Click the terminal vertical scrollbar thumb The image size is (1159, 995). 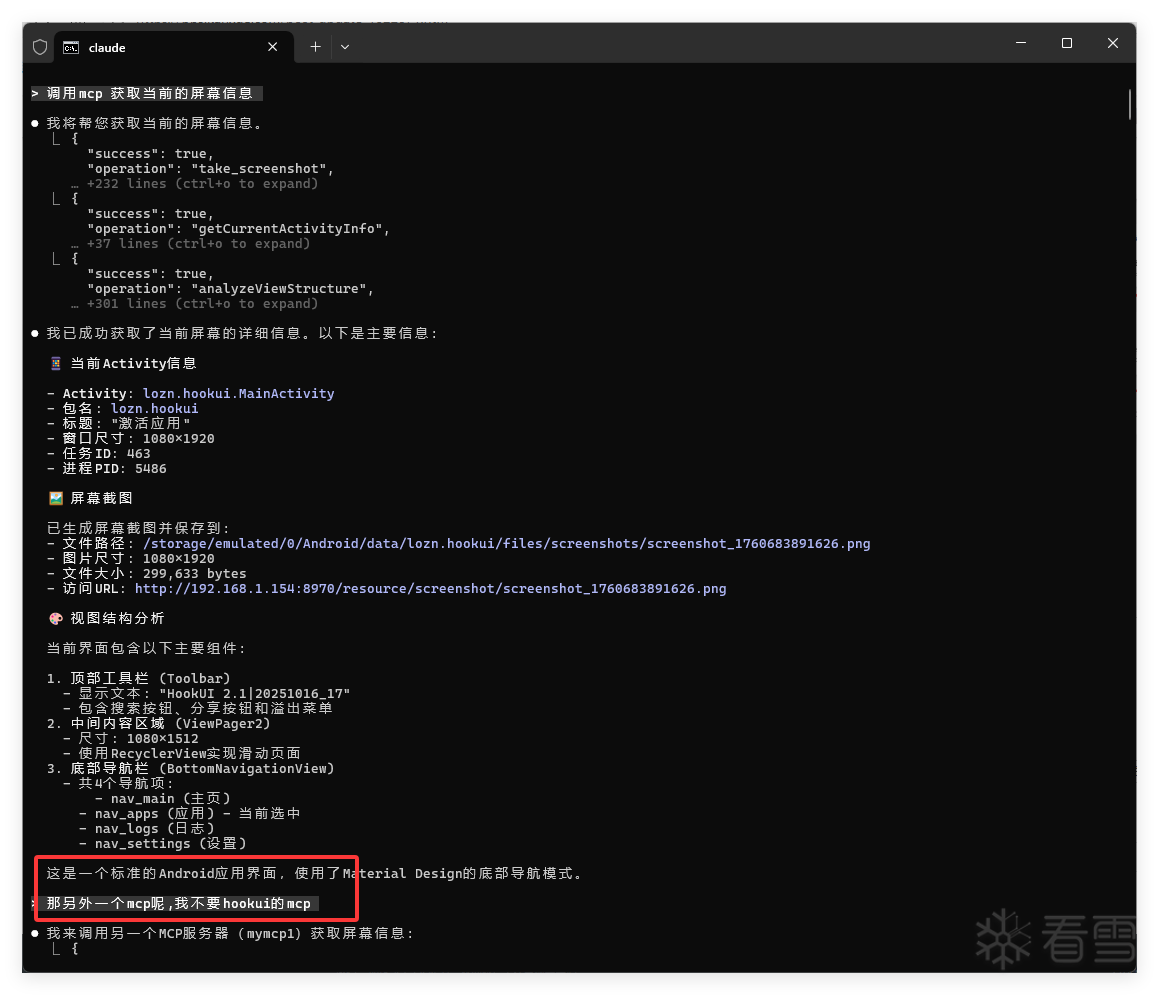[x=1129, y=103]
